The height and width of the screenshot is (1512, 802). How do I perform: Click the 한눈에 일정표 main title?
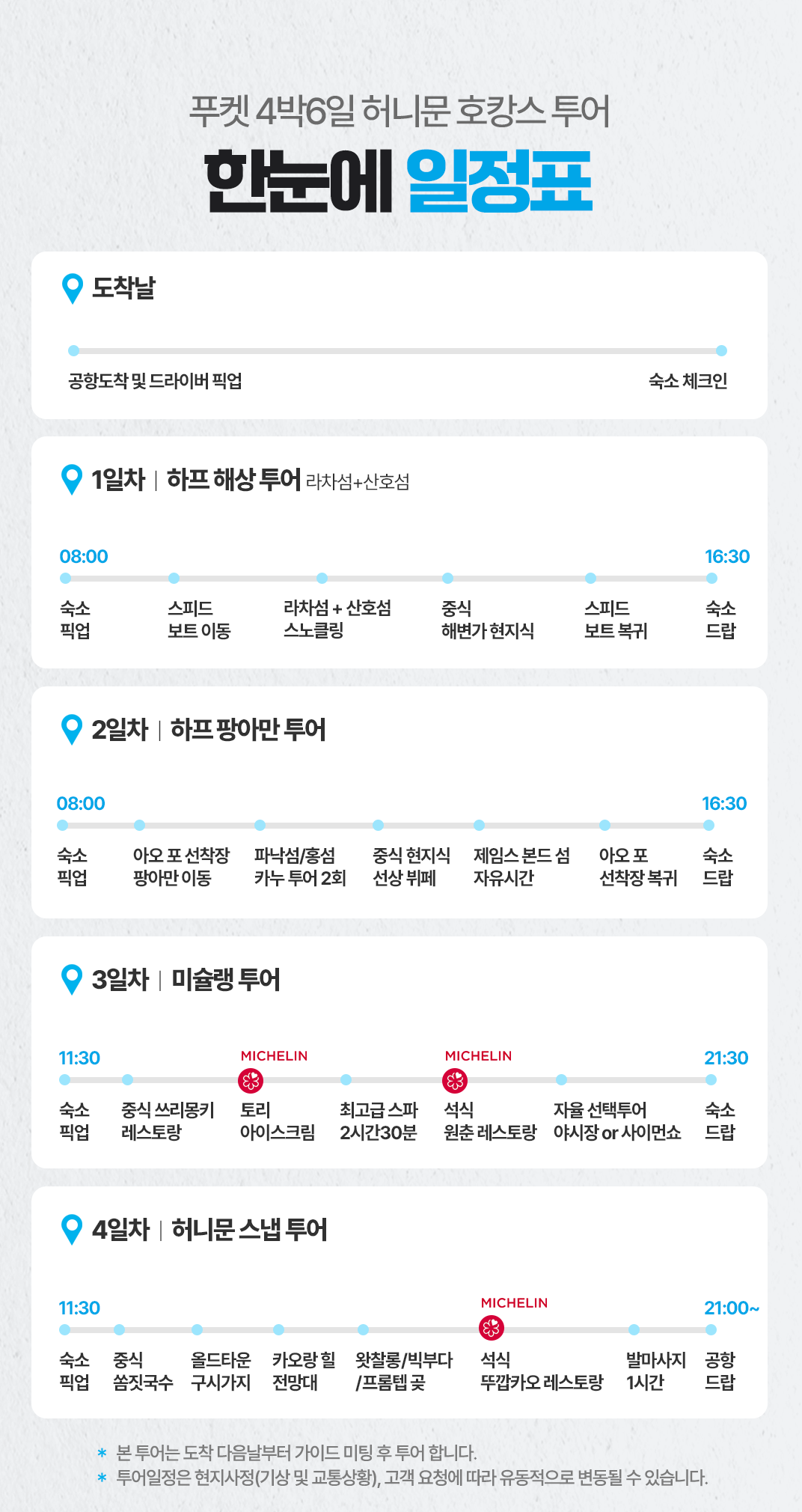400,181
